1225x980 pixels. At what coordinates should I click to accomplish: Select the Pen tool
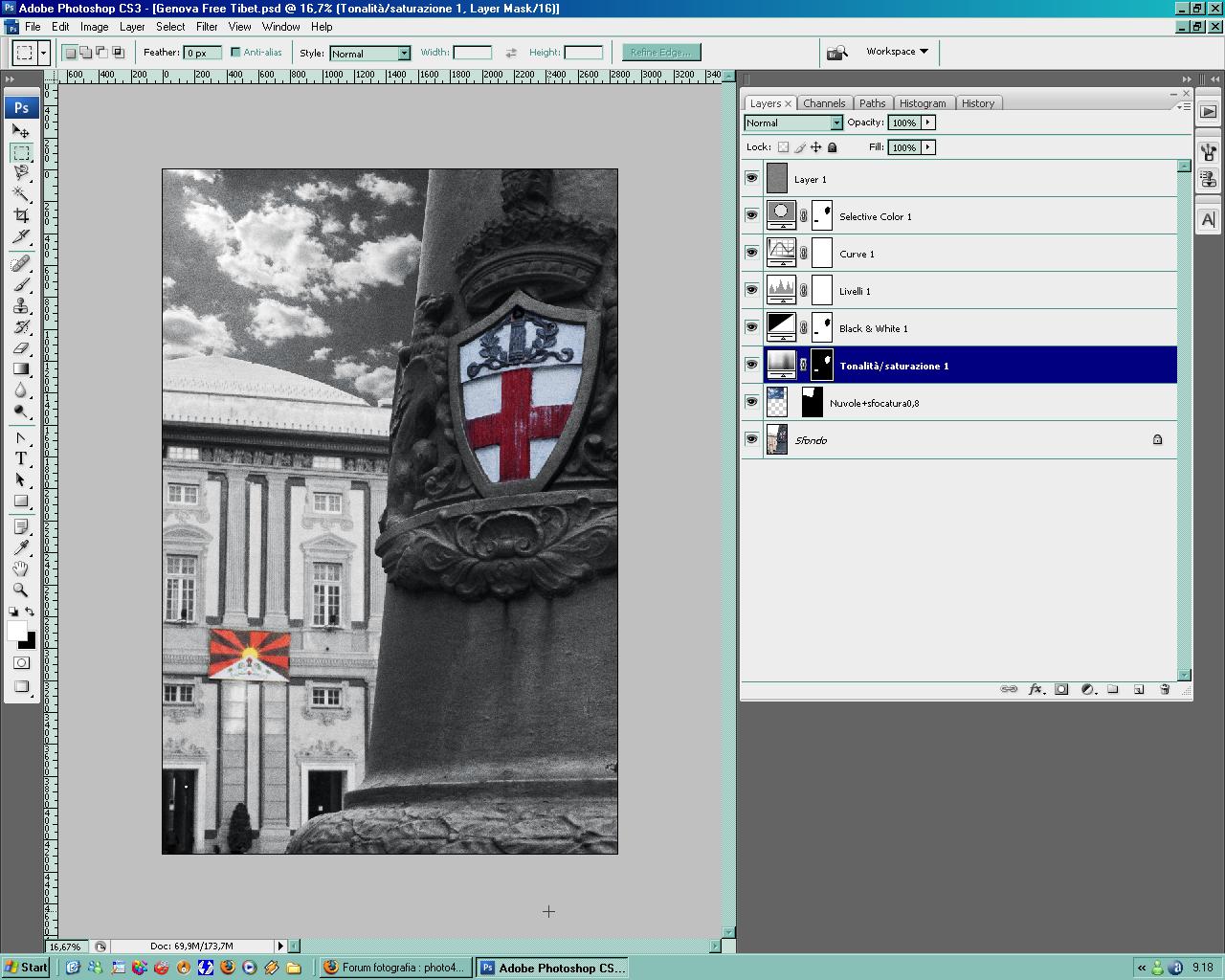21,438
